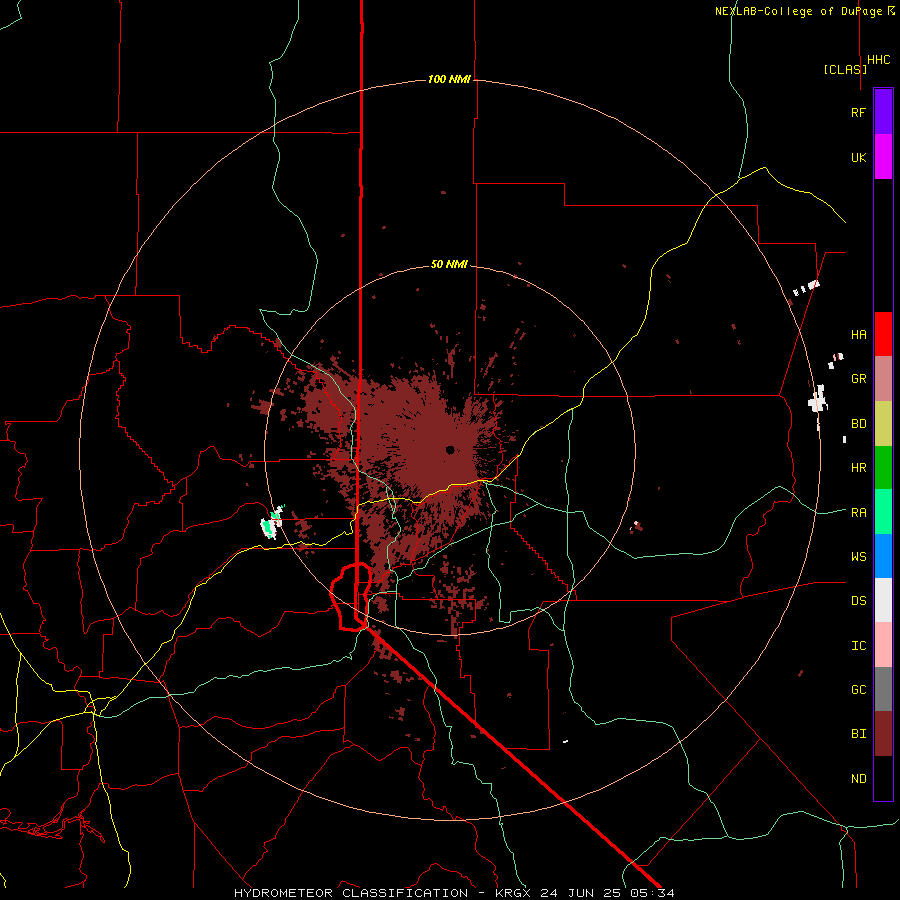The width and height of the screenshot is (900, 900).
Task: Click the white DS color swatch
Action: tap(883, 600)
